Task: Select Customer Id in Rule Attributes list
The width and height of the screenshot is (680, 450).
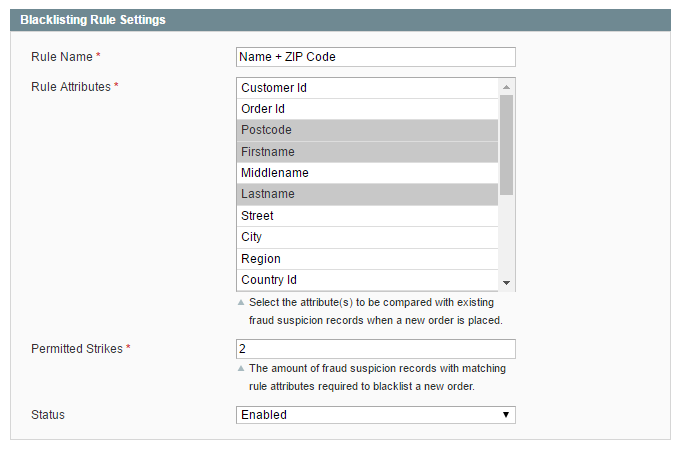Action: tap(367, 88)
